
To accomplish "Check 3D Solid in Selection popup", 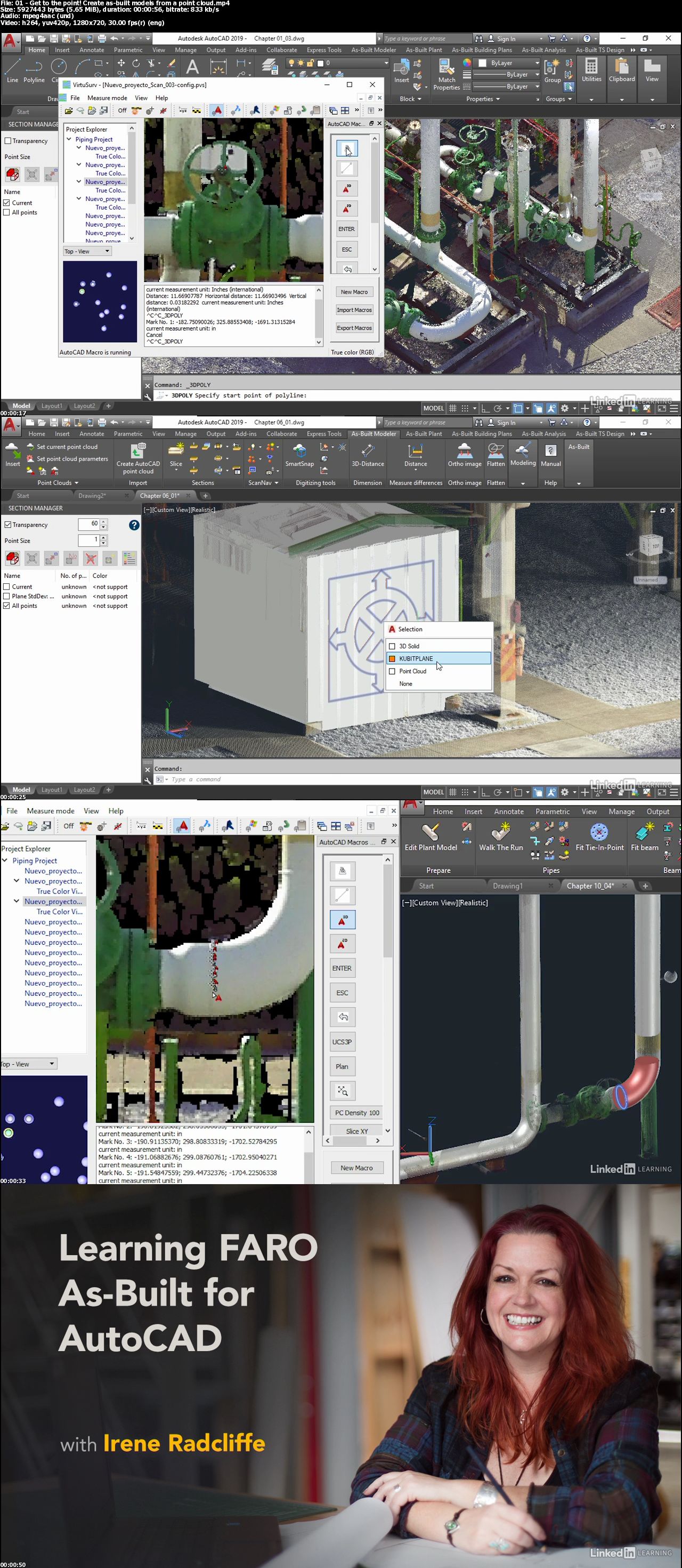I will click(392, 646).
